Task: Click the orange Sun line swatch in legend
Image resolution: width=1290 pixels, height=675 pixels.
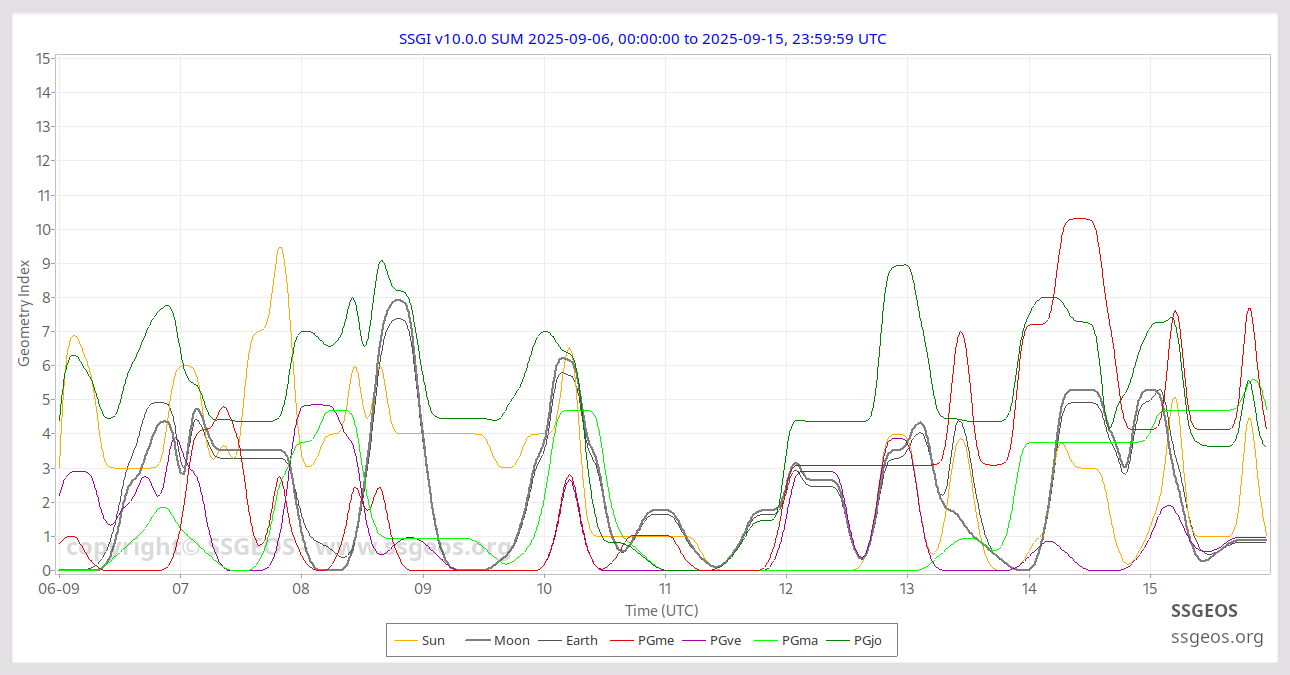Action: [x=406, y=640]
